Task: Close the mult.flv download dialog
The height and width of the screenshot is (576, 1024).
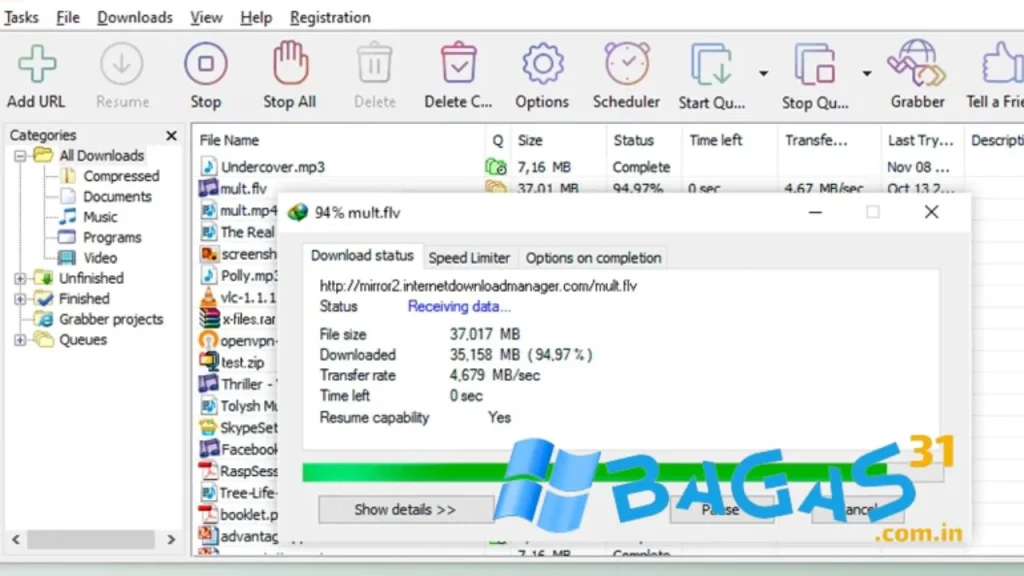Action: [931, 212]
